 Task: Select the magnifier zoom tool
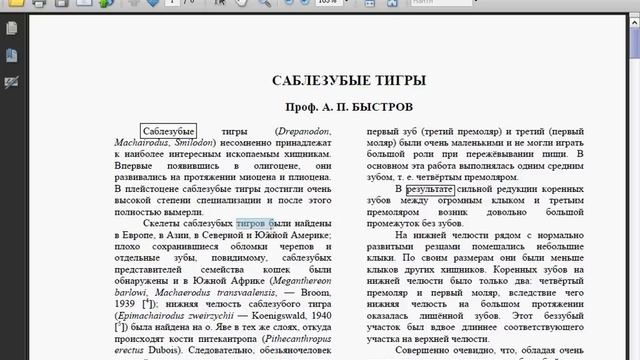click(264, 3)
